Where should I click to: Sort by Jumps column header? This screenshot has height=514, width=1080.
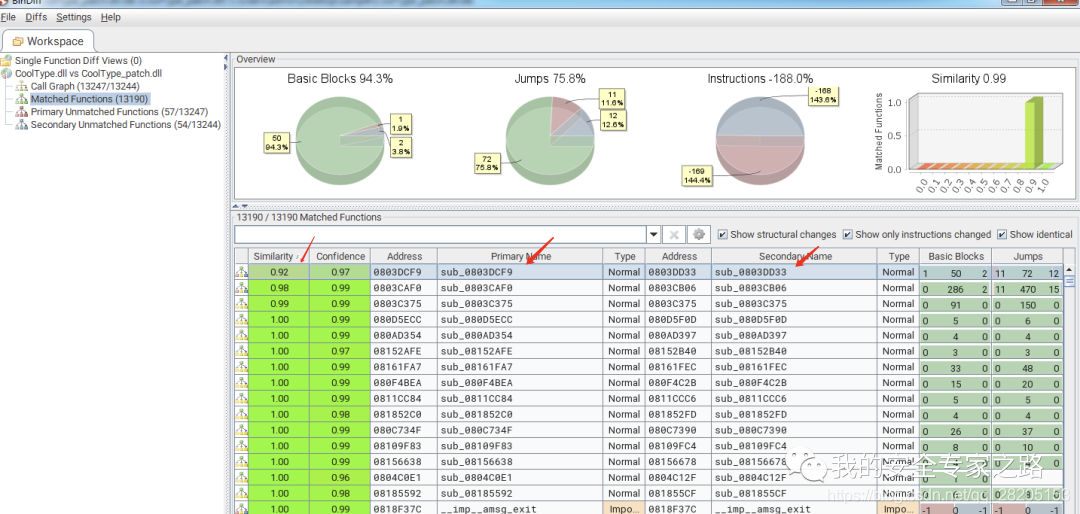1028,256
